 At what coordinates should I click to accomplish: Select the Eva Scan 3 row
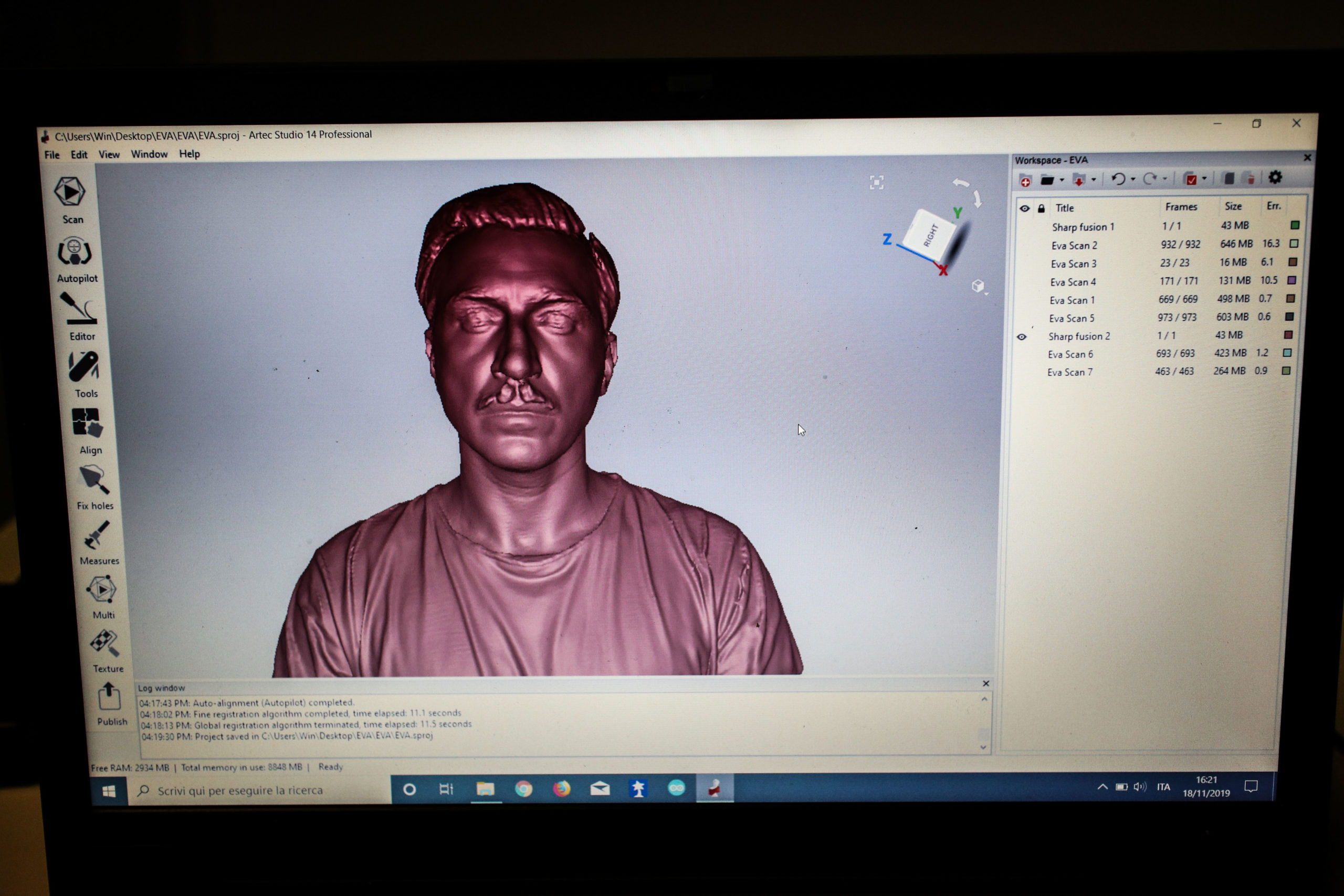point(1158,263)
